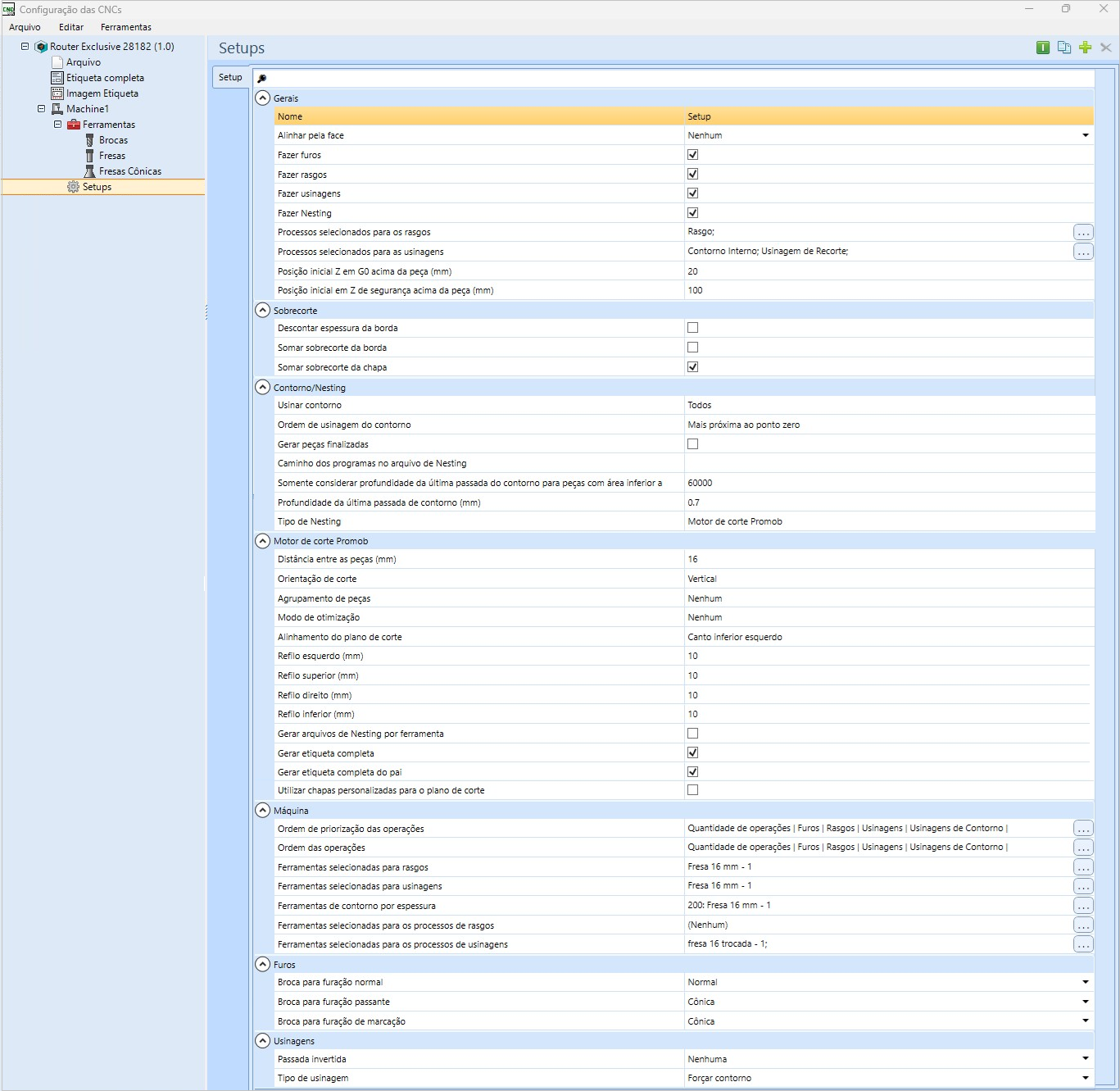Image resolution: width=1120 pixels, height=1091 pixels.
Task: Open the processos para os rasgos ellipsis button
Action: tap(1083, 233)
